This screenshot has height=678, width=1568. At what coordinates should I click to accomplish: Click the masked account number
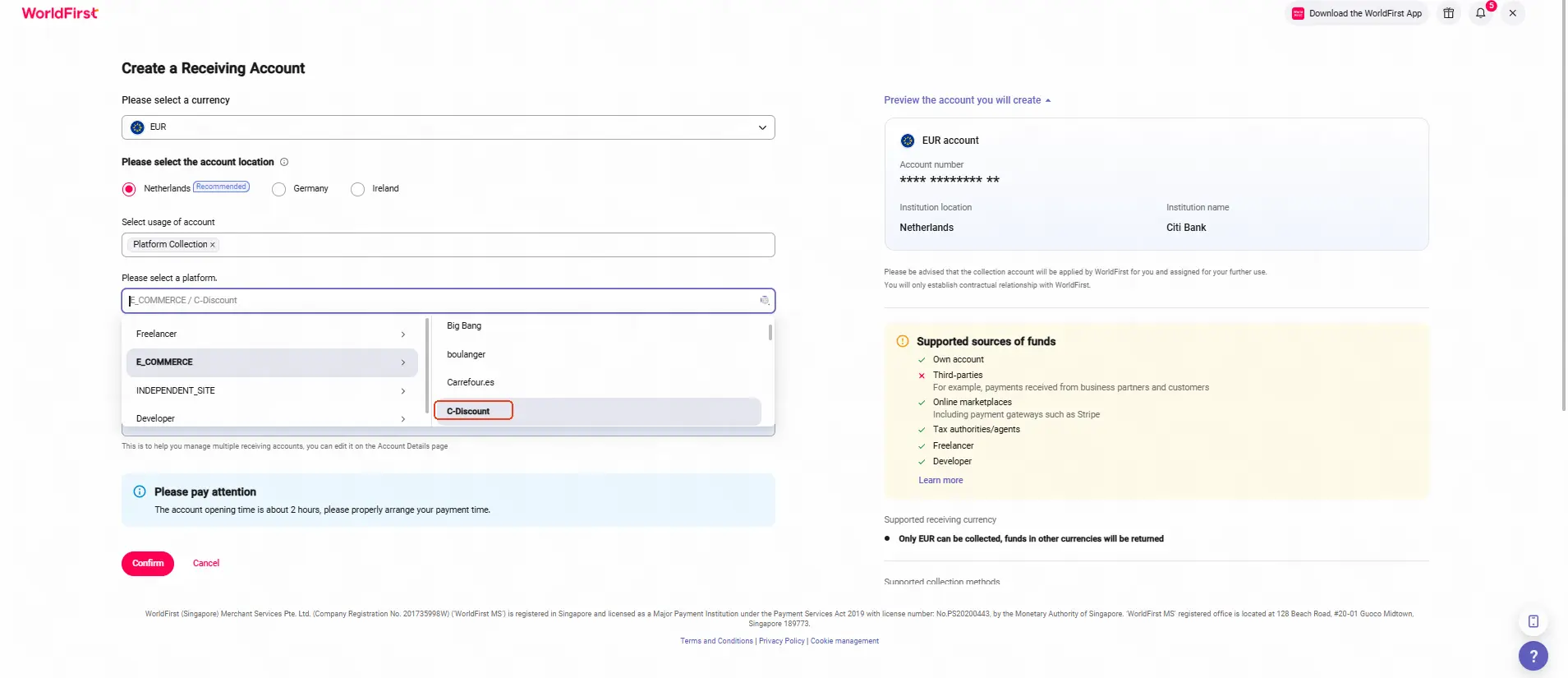point(950,180)
